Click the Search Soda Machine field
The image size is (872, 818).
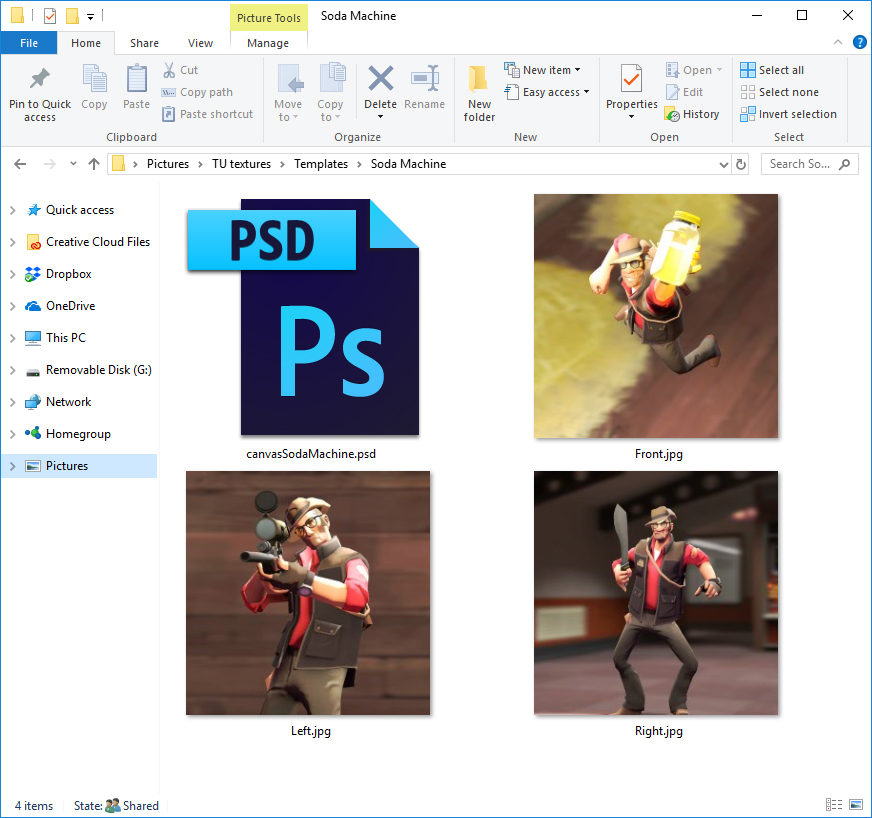(x=809, y=164)
